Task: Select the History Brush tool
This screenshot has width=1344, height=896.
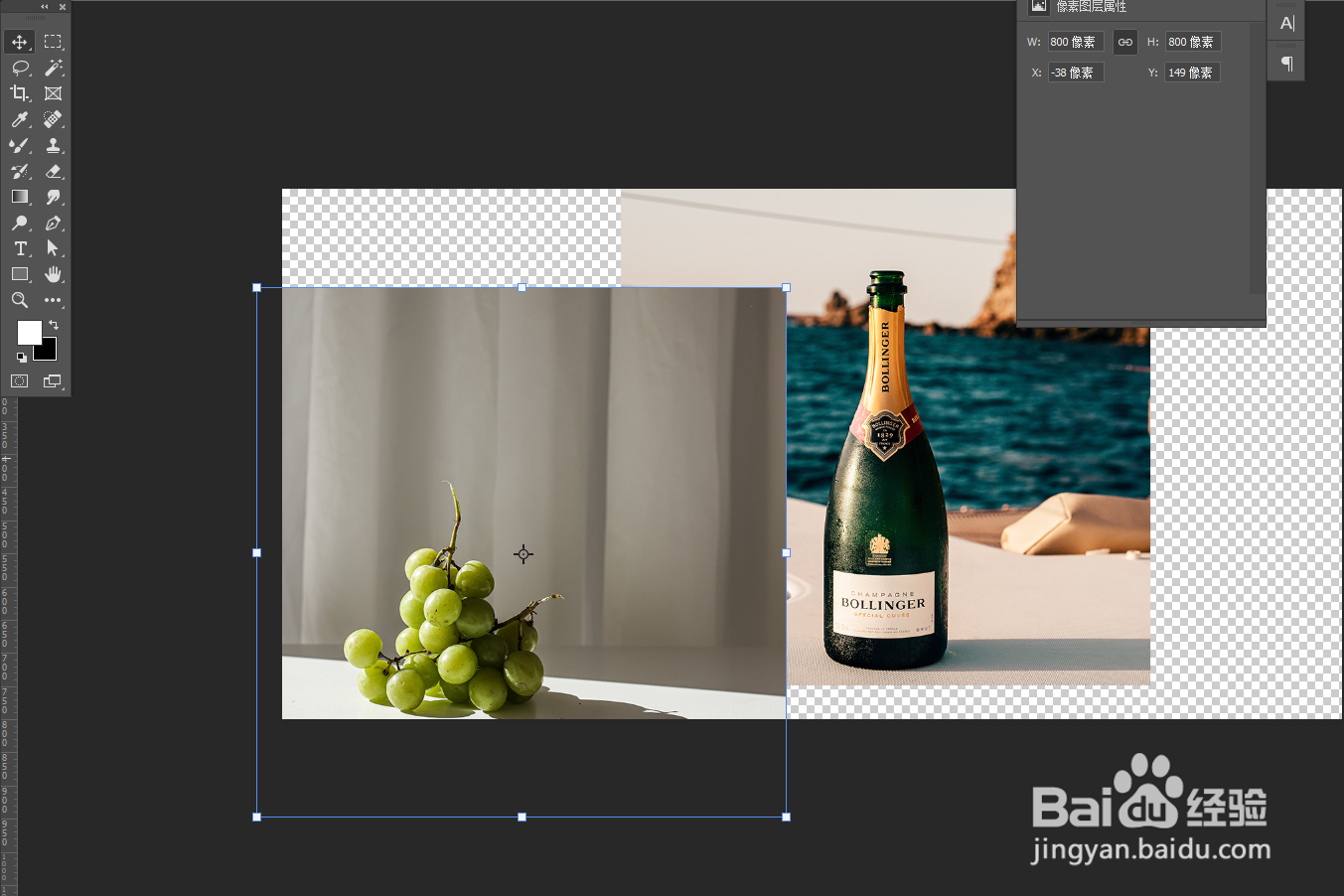Action: pyautogui.click(x=20, y=171)
